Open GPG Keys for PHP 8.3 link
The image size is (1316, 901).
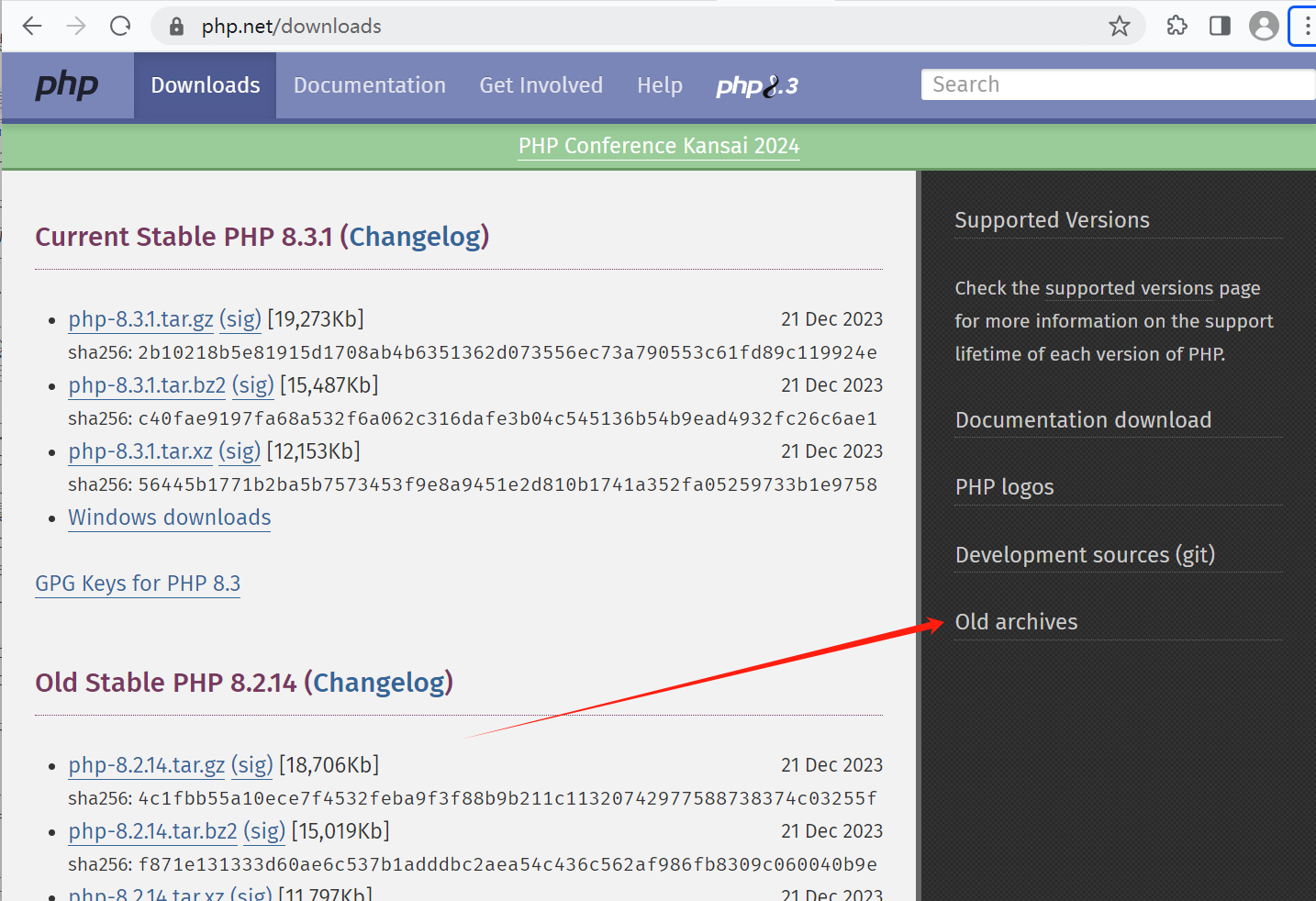tap(138, 584)
